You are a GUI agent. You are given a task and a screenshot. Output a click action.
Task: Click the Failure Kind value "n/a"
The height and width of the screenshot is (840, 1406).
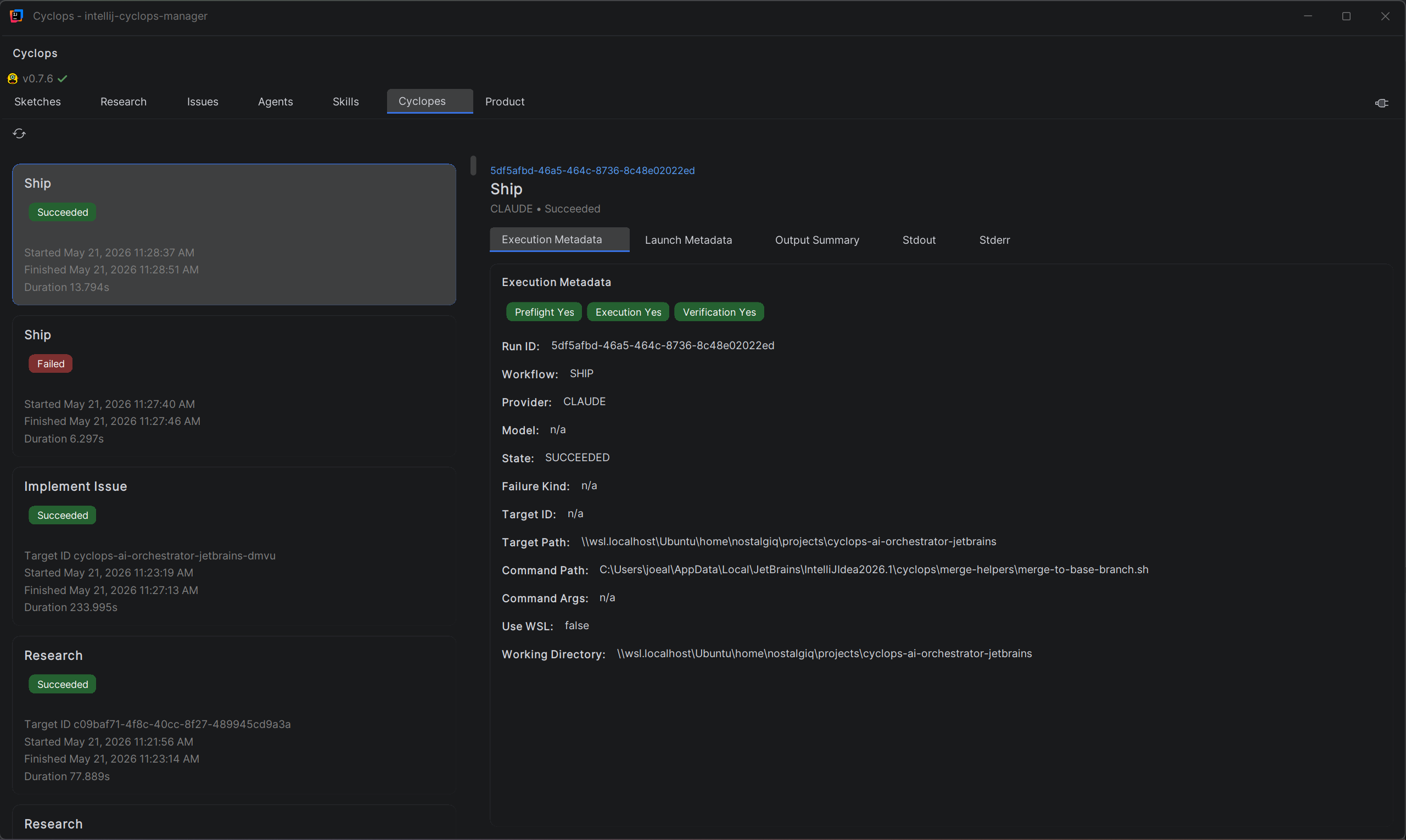tap(589, 486)
